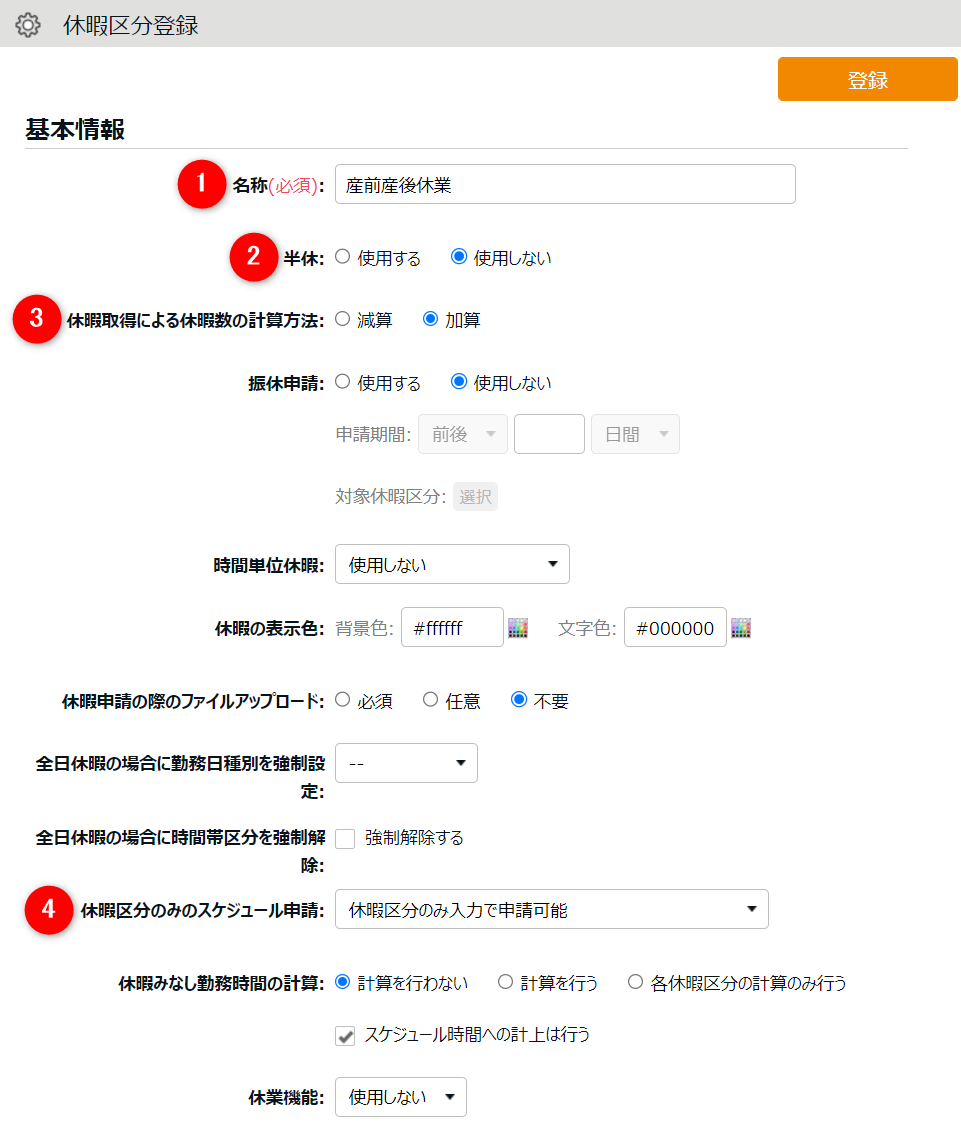Open the 勤務日種別 forced setting dropdown

tap(406, 763)
